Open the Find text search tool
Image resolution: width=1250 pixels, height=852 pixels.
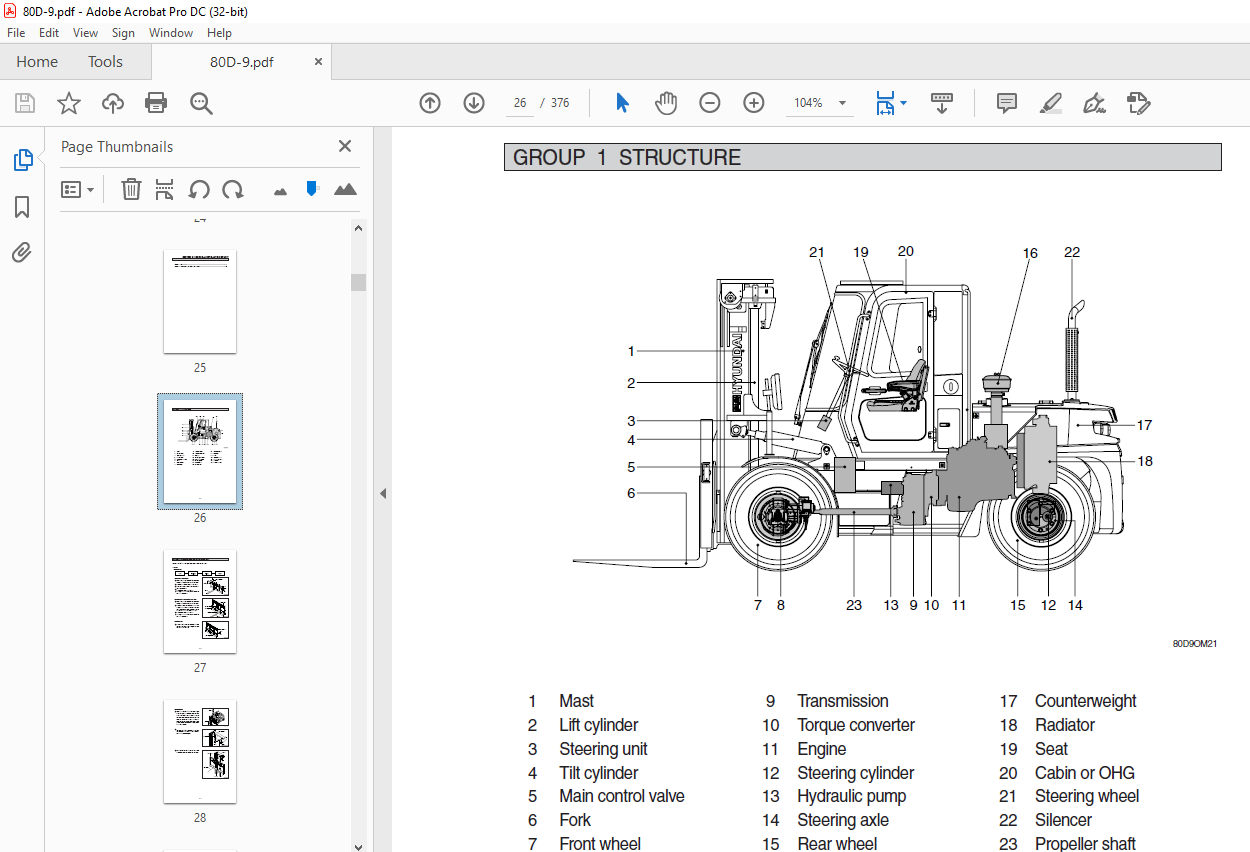coord(201,103)
